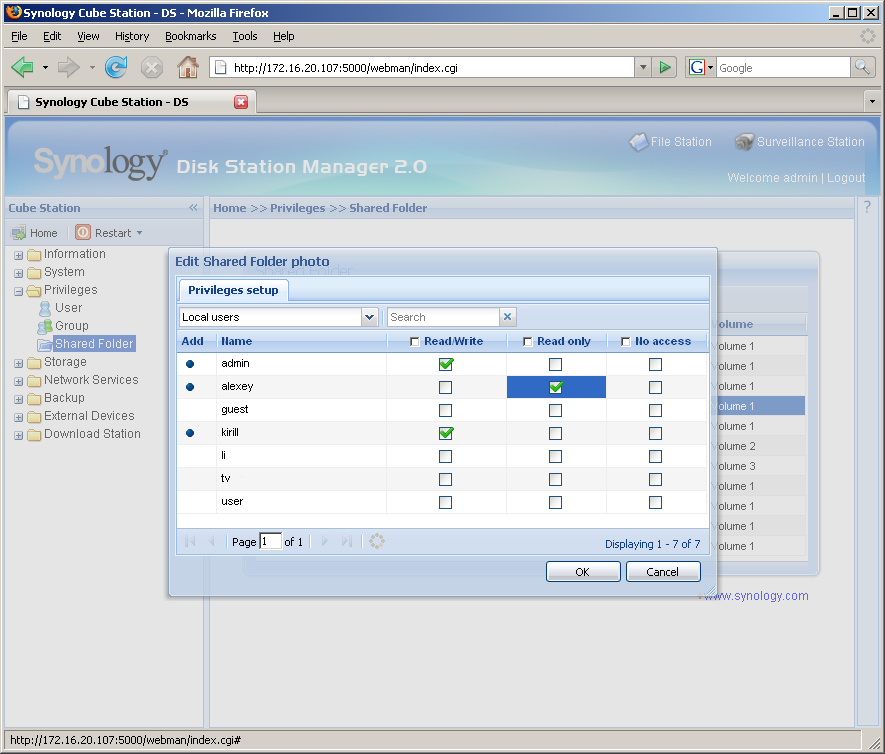Uncheck Read/Write for admin
Screen dimensions: 885x754
(x=446, y=365)
